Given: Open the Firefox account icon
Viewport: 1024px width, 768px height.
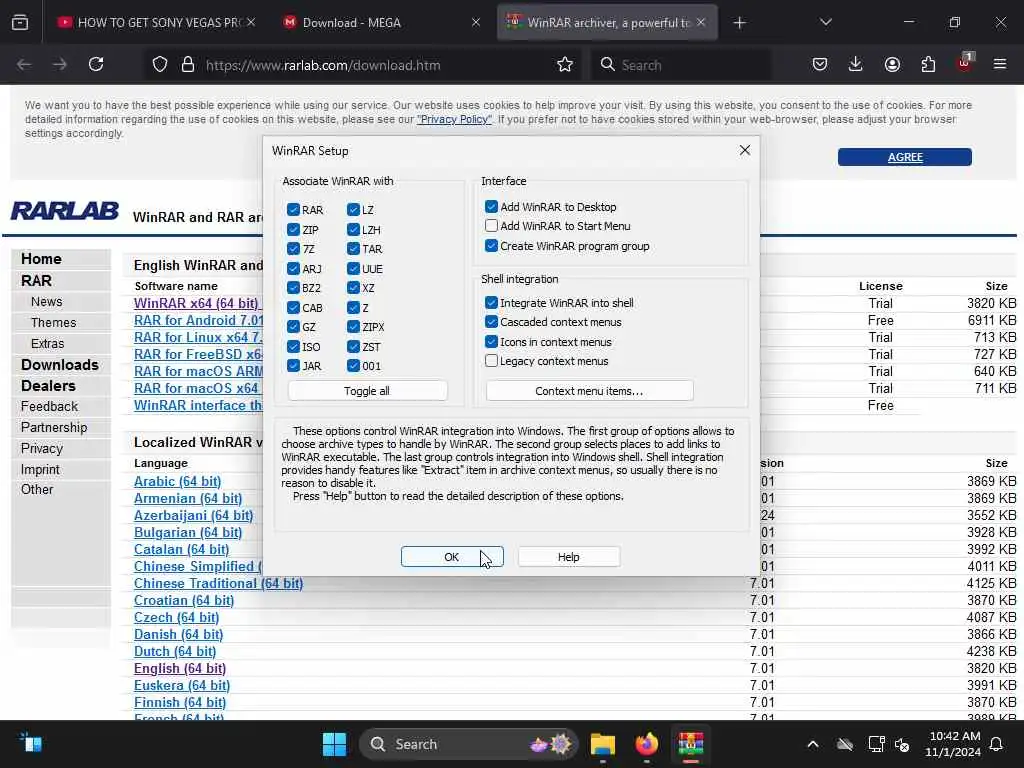Looking at the screenshot, I should tap(892, 64).
